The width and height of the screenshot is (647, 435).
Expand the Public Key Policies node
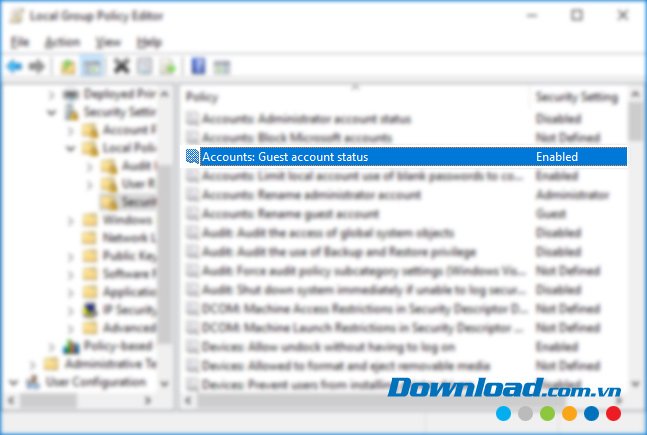tap(71, 256)
